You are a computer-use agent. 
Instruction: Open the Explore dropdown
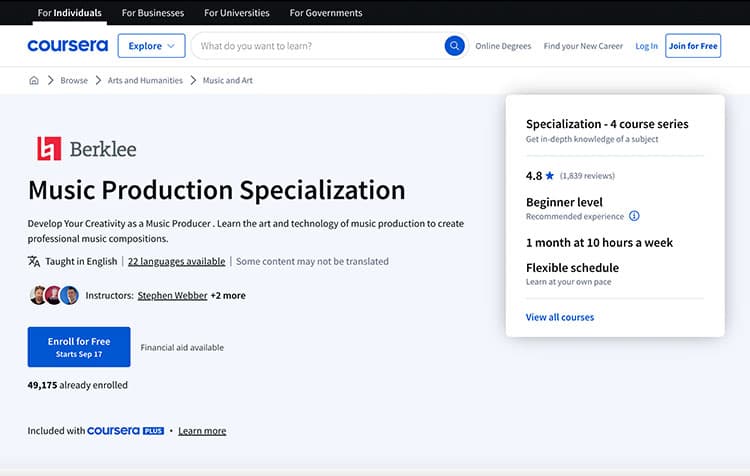(x=151, y=46)
